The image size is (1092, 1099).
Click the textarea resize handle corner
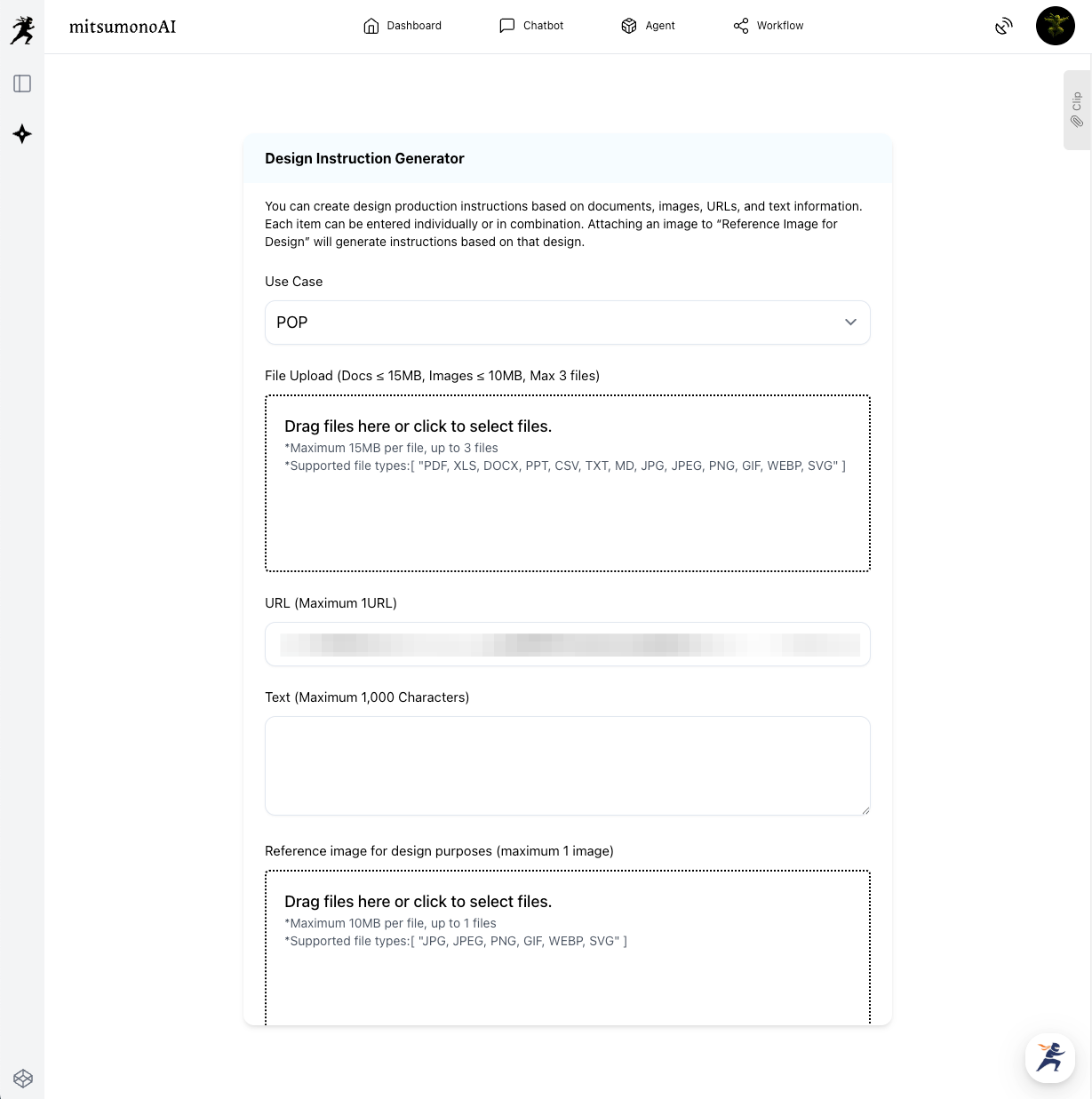click(865, 809)
